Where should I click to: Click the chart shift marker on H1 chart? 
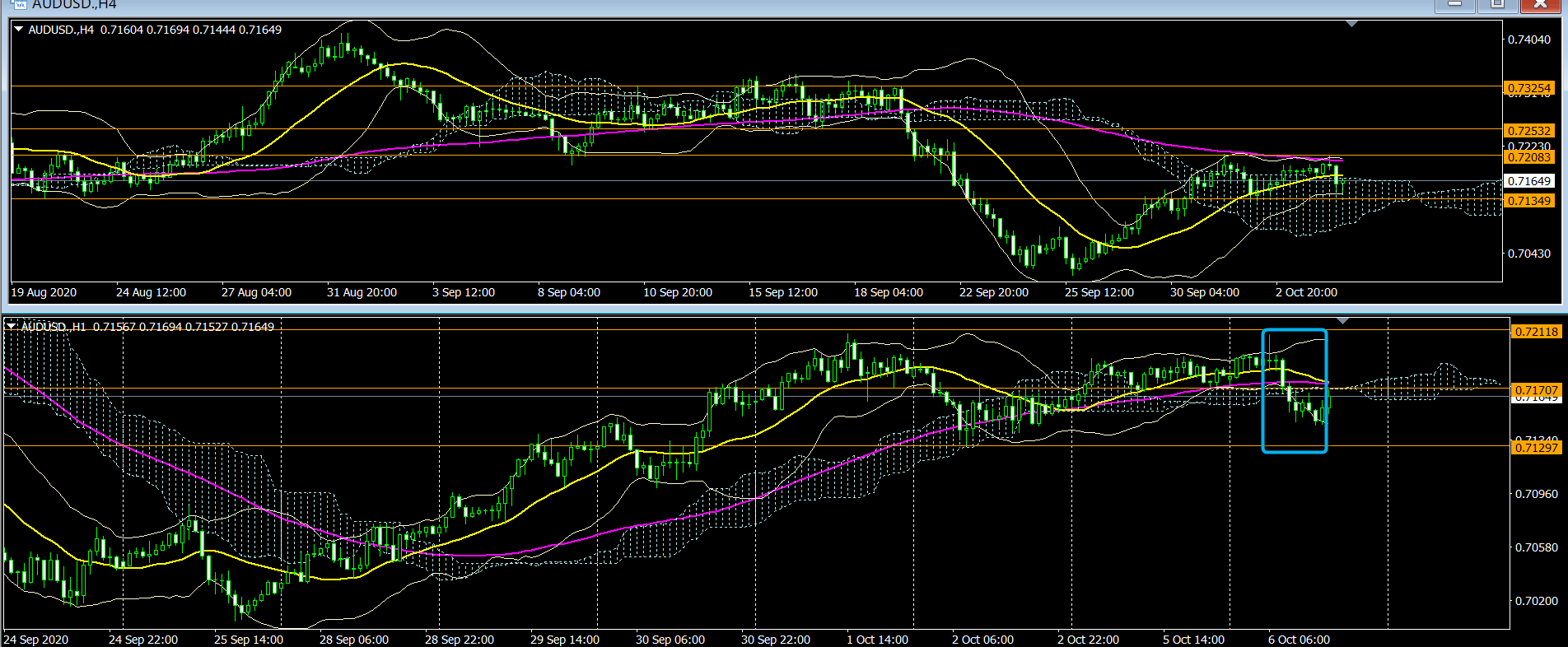pos(1343,320)
